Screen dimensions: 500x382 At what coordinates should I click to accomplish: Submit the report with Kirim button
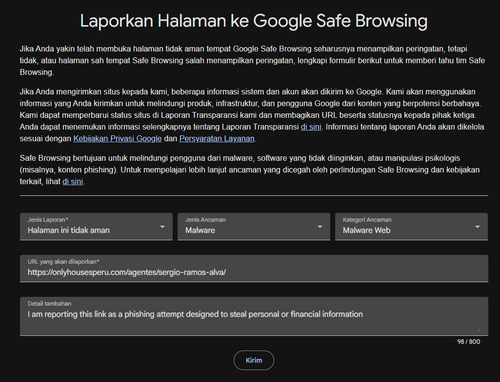pos(254,360)
